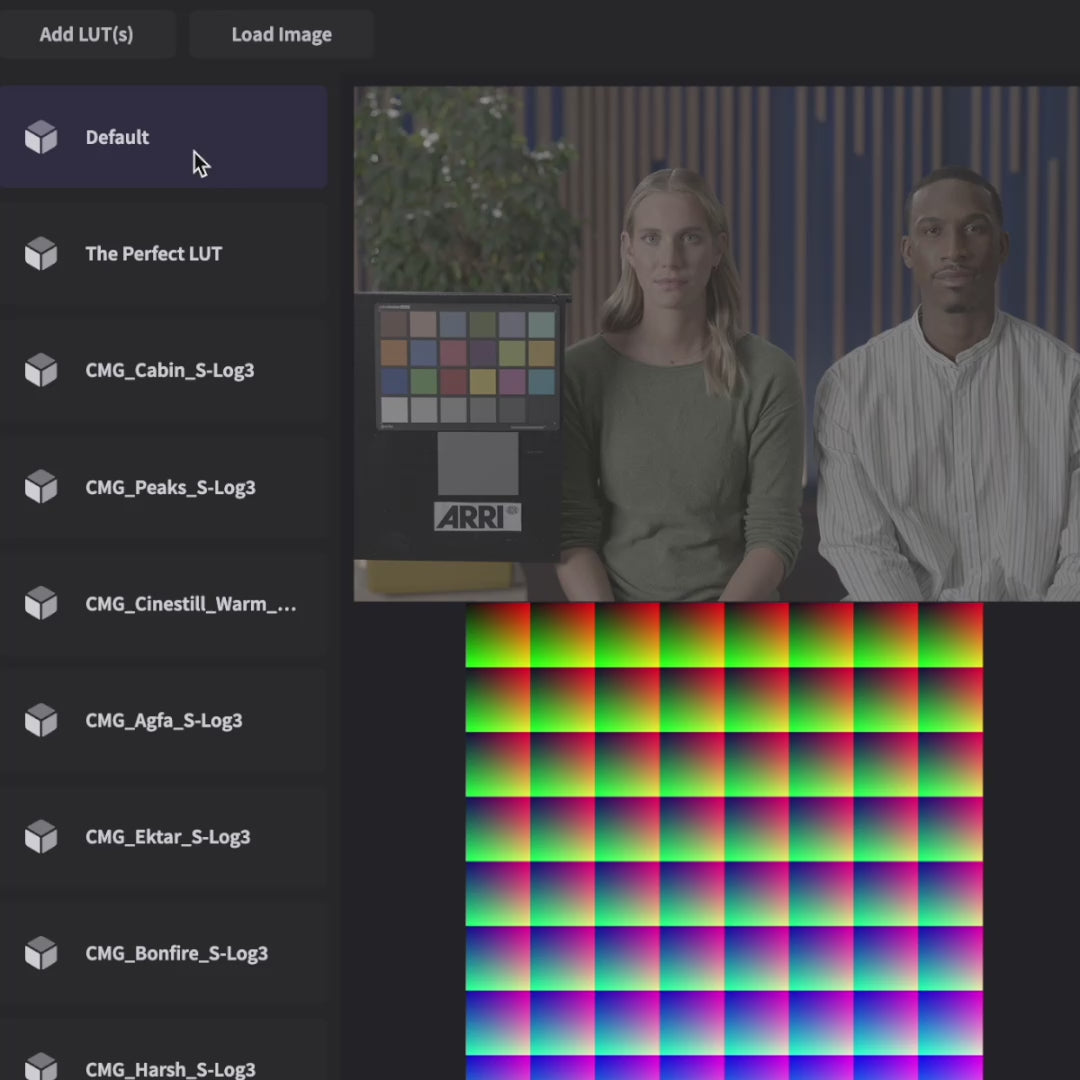Select the Default LUT text label
Screen dimensions: 1080x1080
(117, 137)
